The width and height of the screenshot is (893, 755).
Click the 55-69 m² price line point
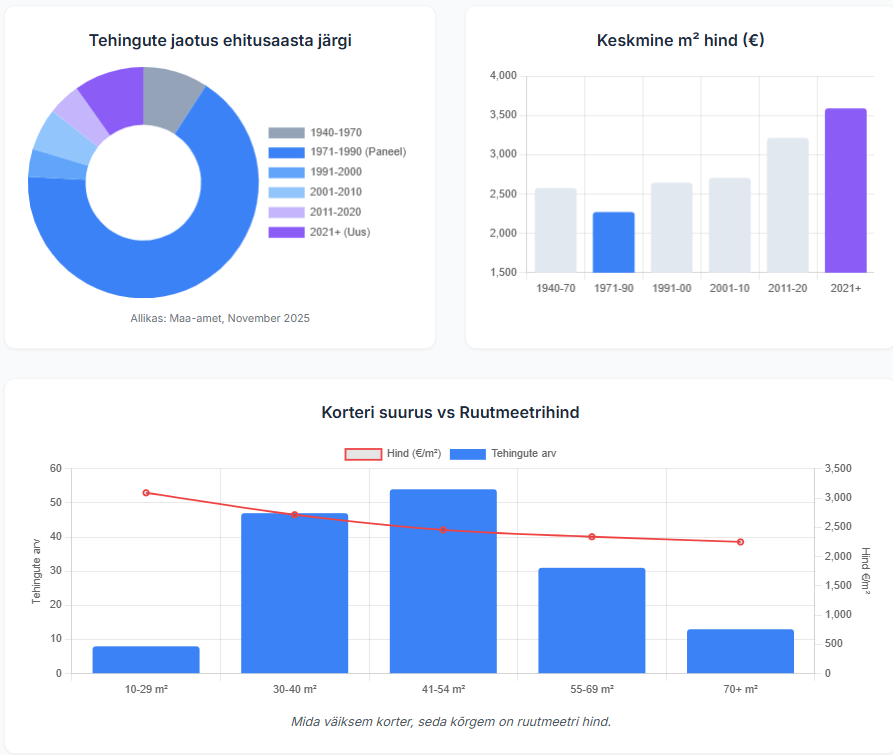[592, 537]
